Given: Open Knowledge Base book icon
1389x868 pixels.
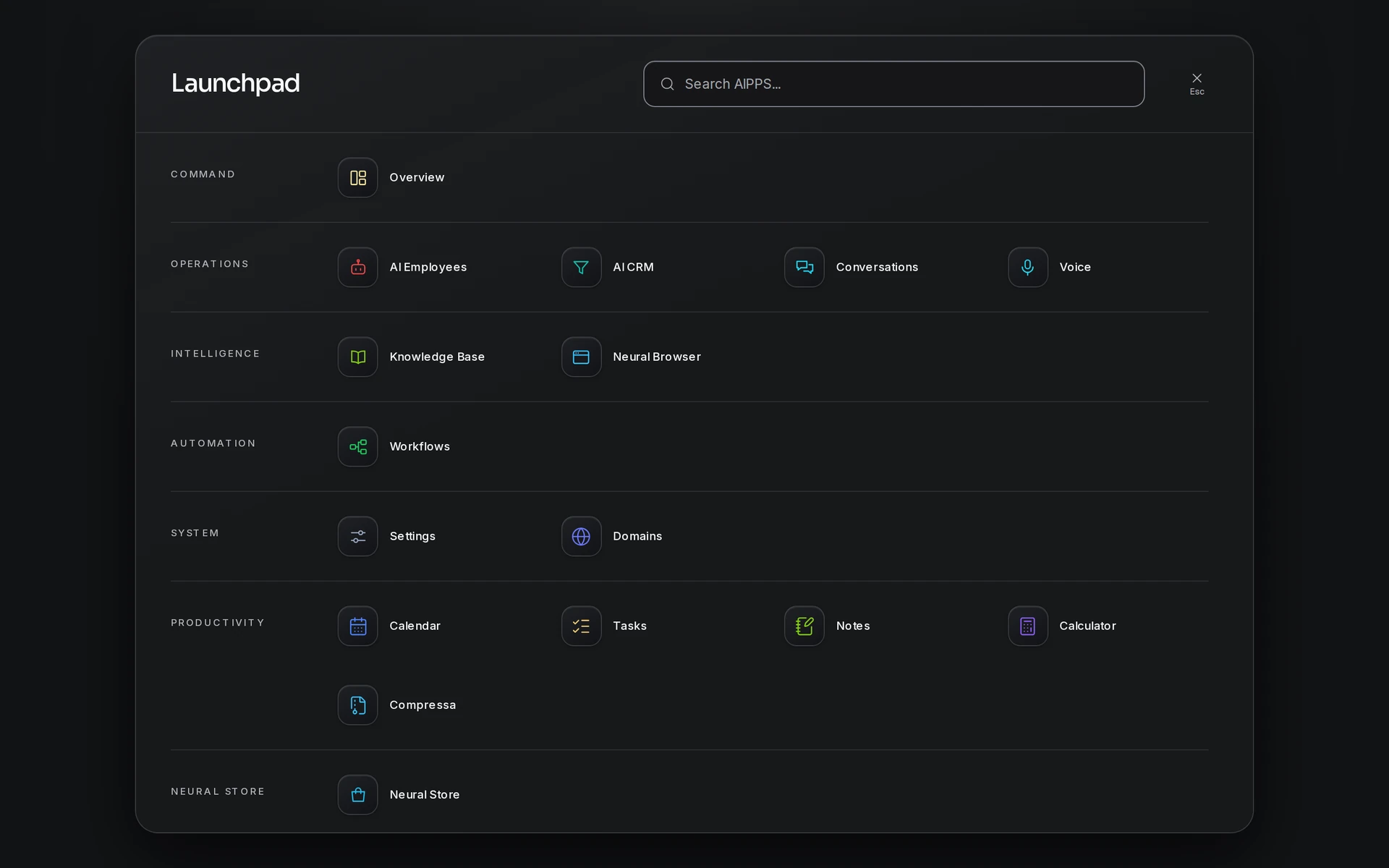Looking at the screenshot, I should [x=357, y=357].
